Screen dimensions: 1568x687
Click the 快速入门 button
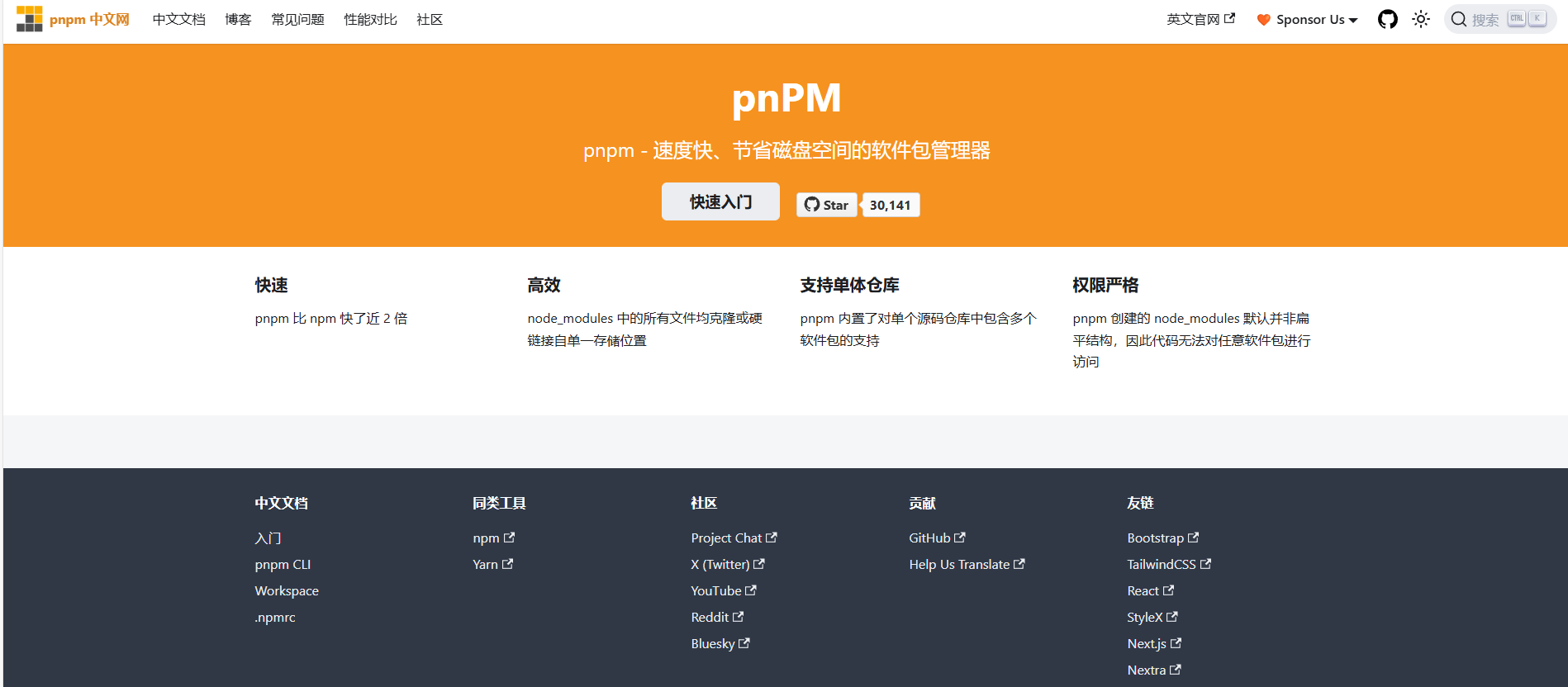coord(720,201)
